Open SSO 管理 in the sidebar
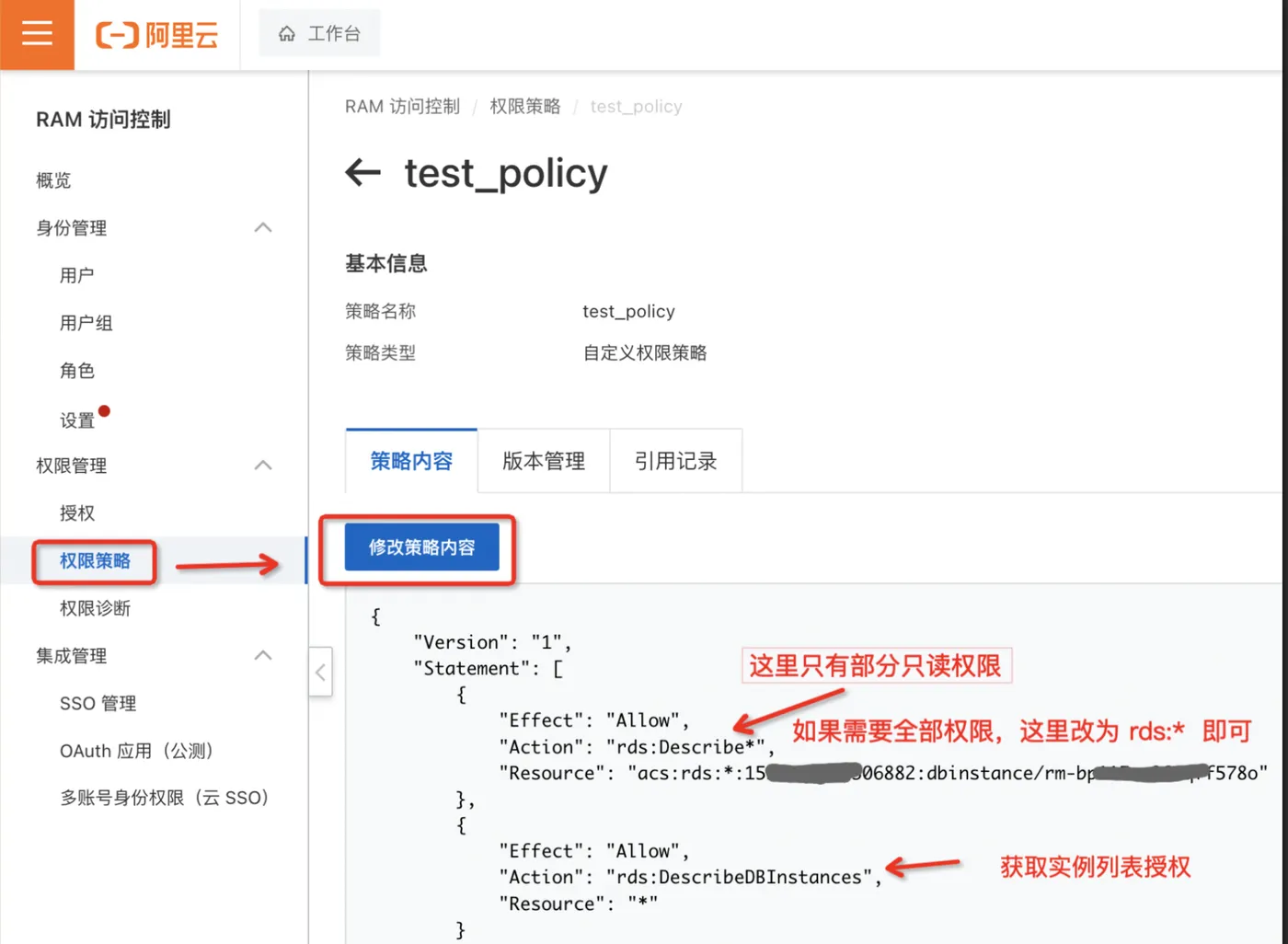Viewport: 1288px width, 944px height. (x=98, y=704)
